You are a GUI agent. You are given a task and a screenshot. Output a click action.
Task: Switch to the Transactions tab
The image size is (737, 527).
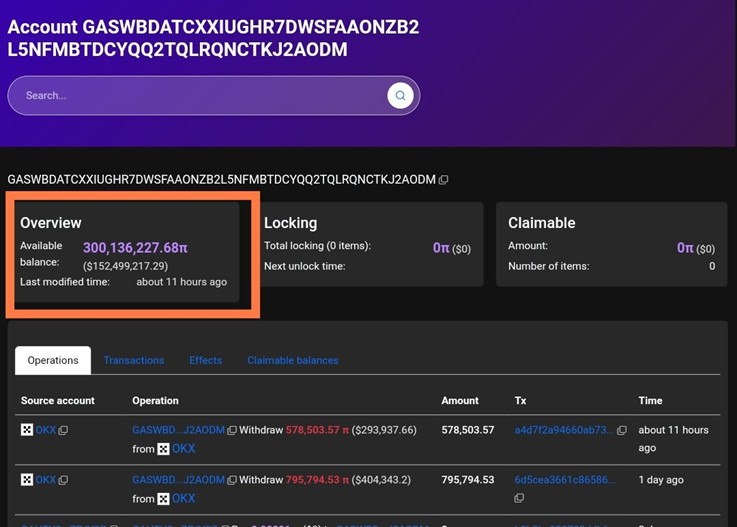[133, 360]
